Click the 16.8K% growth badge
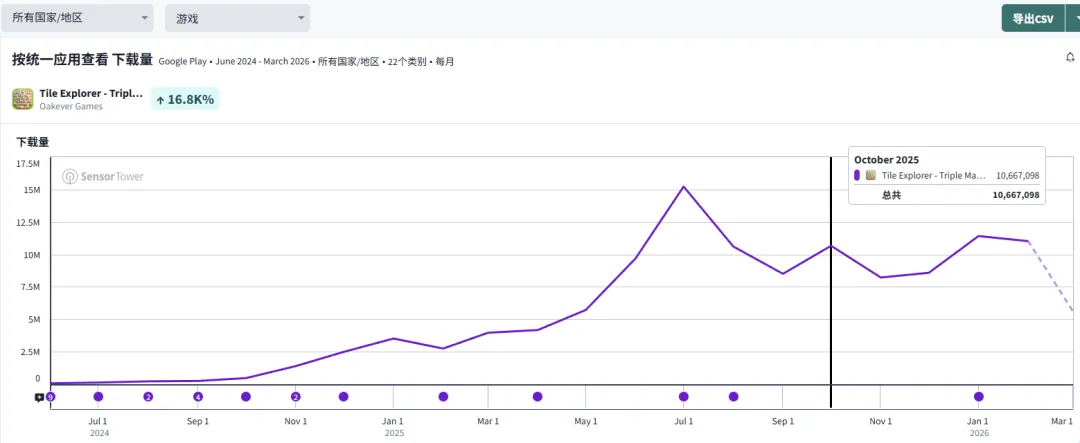The width and height of the screenshot is (1080, 443). pos(185,99)
